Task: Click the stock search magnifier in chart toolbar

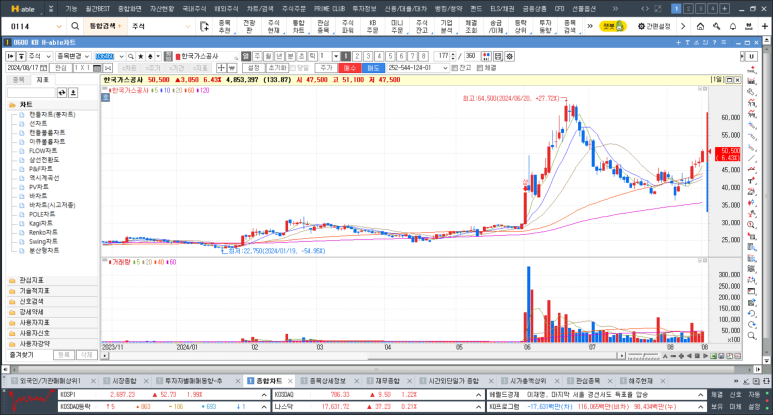Action: coord(131,57)
